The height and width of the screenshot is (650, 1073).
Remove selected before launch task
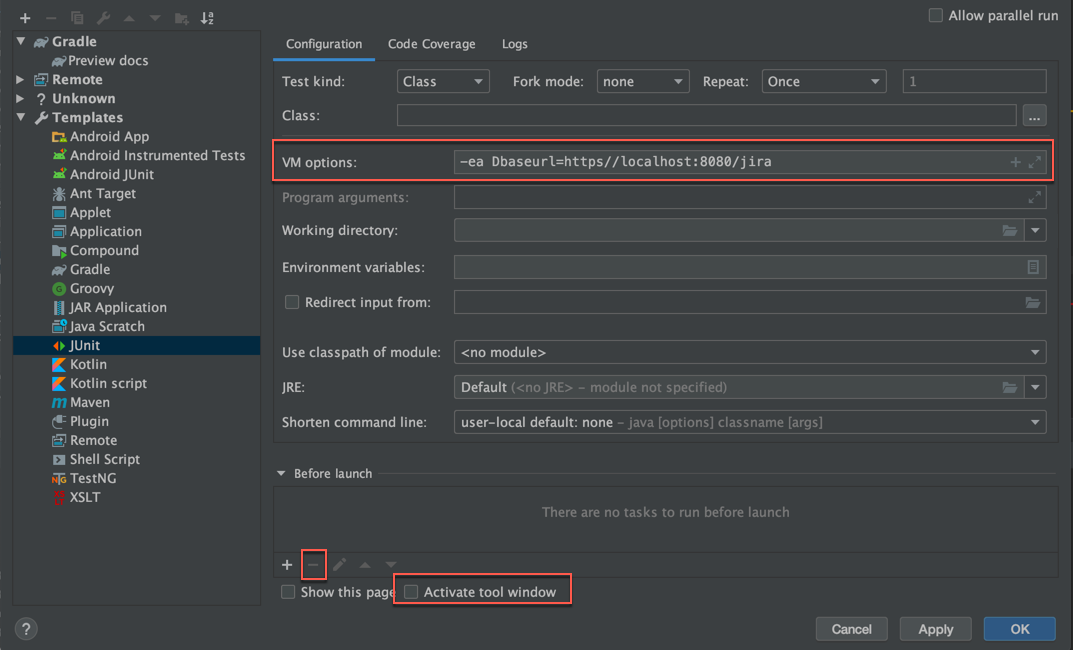coord(313,564)
